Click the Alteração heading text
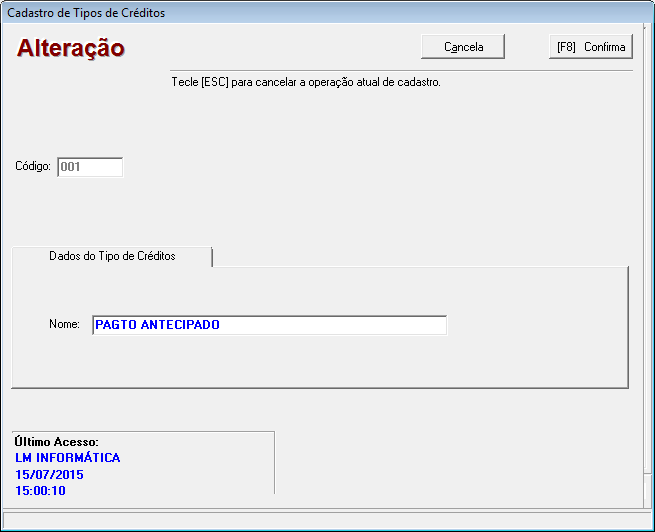The image size is (655, 532). pyautogui.click(x=70, y=48)
